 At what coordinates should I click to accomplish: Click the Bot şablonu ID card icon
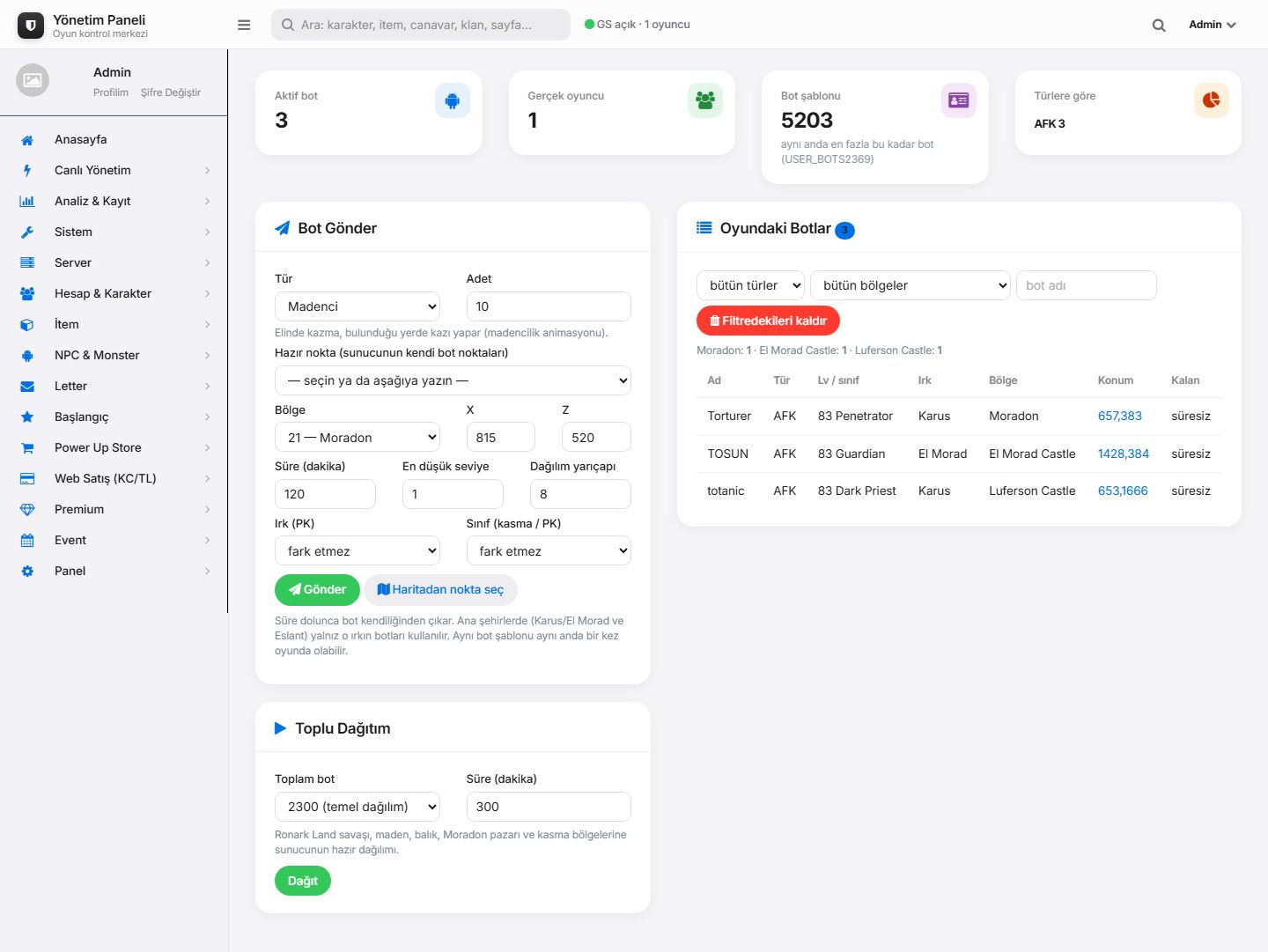[x=958, y=100]
